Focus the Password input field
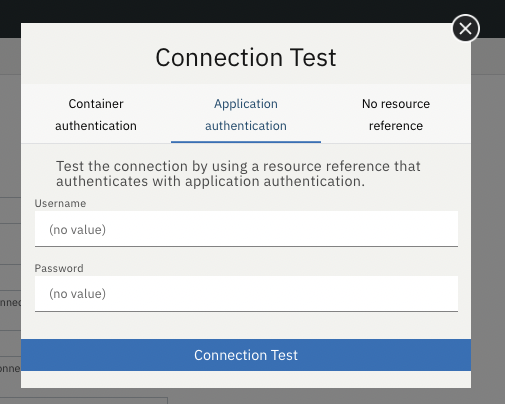This screenshot has width=505, height=404. coord(246,294)
